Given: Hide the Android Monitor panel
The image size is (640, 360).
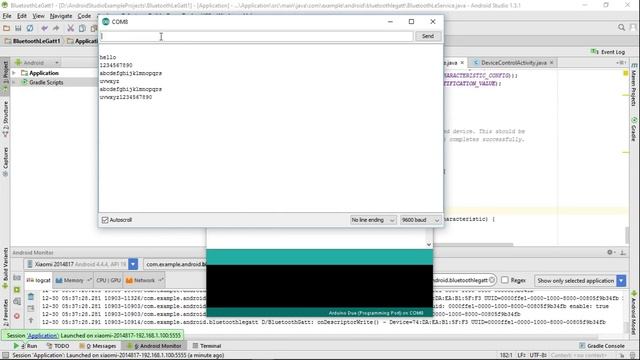Looking at the screenshot, I should click(623, 253).
